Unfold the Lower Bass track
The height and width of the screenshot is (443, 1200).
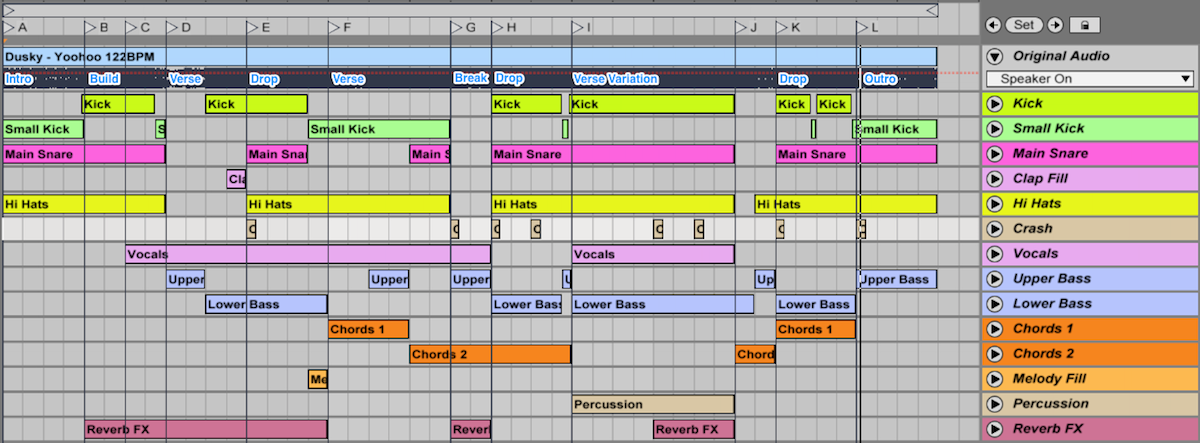pyautogui.click(x=994, y=303)
